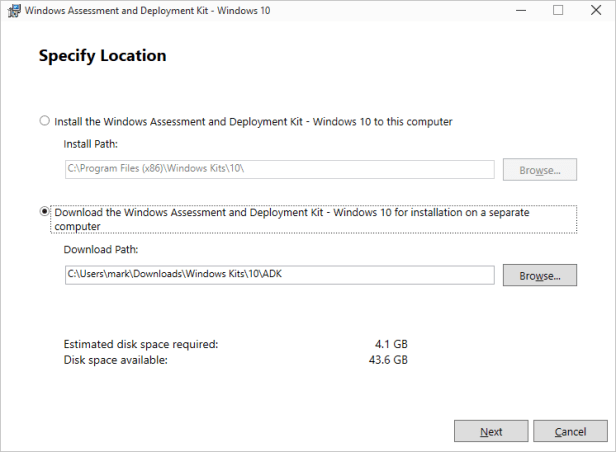616x452 pixels.
Task: Click the Install Path text field
Action: 279,170
